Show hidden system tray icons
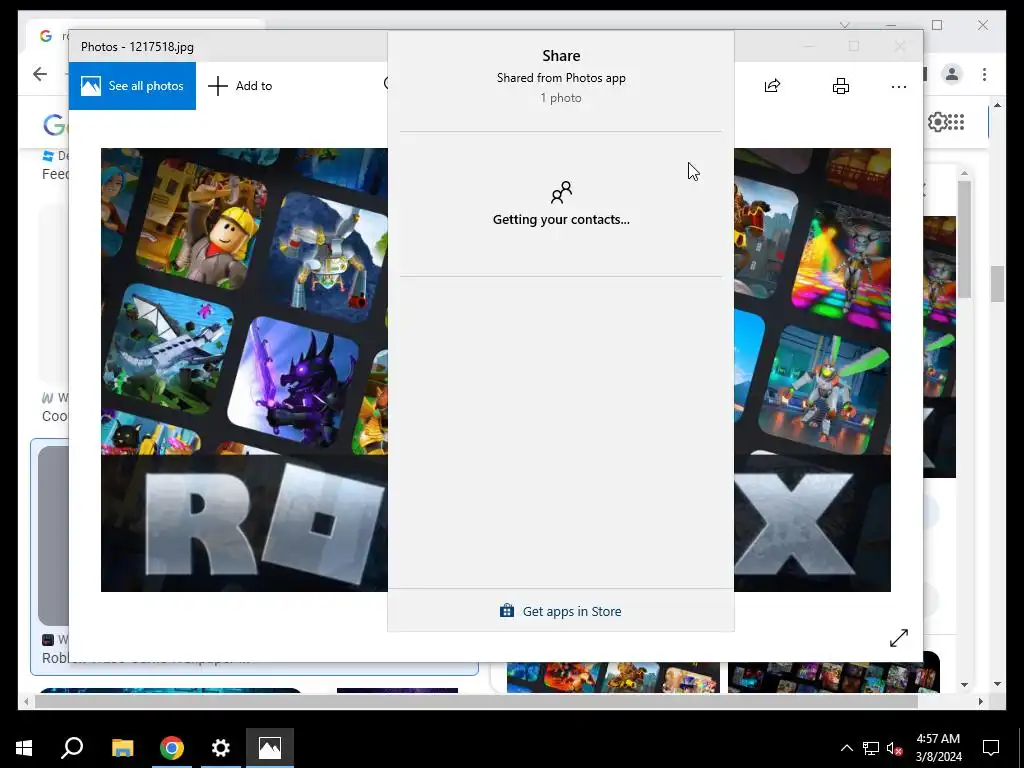The height and width of the screenshot is (768, 1024). [846, 748]
